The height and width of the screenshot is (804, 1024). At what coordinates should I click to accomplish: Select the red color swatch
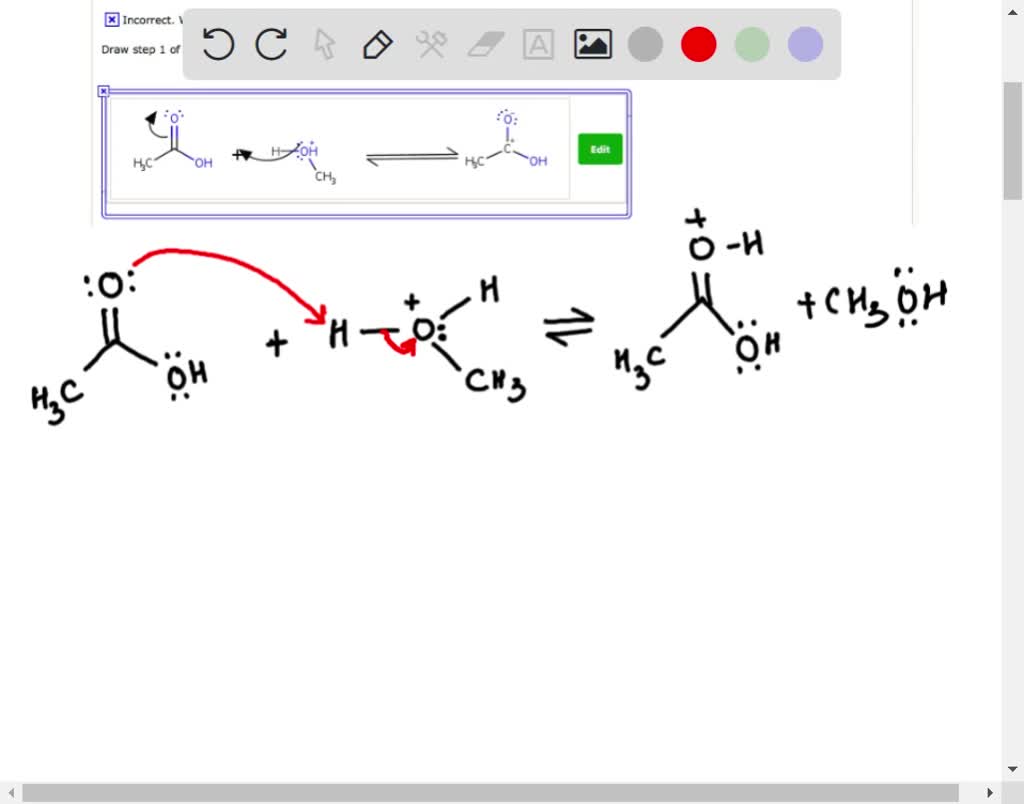(698, 44)
